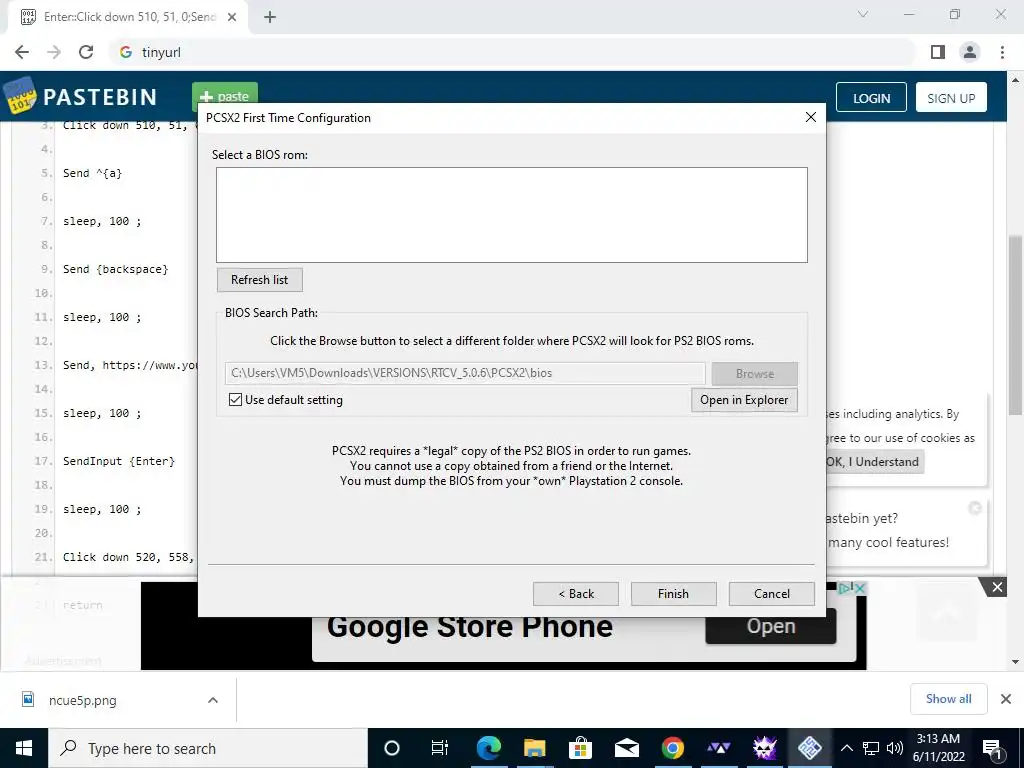Click the code line 'SendInput {Enter}'
The height and width of the screenshot is (768, 1024).
119,461
